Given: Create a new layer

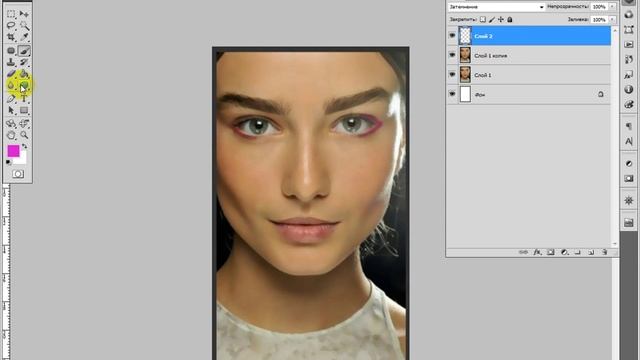Looking at the screenshot, I should (x=591, y=252).
